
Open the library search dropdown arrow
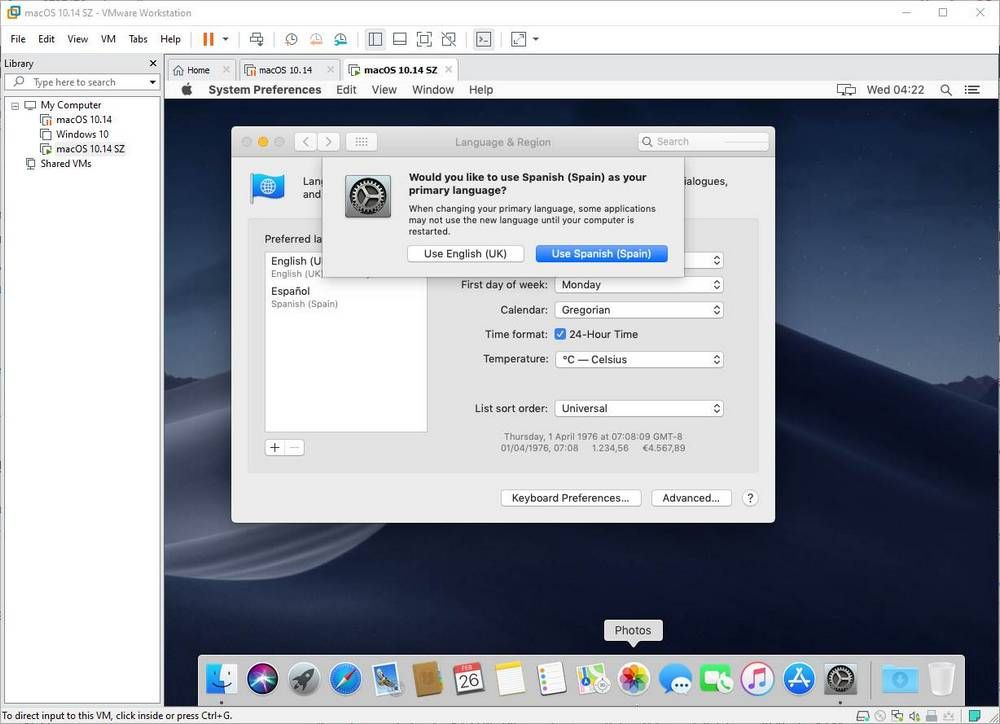pos(152,82)
